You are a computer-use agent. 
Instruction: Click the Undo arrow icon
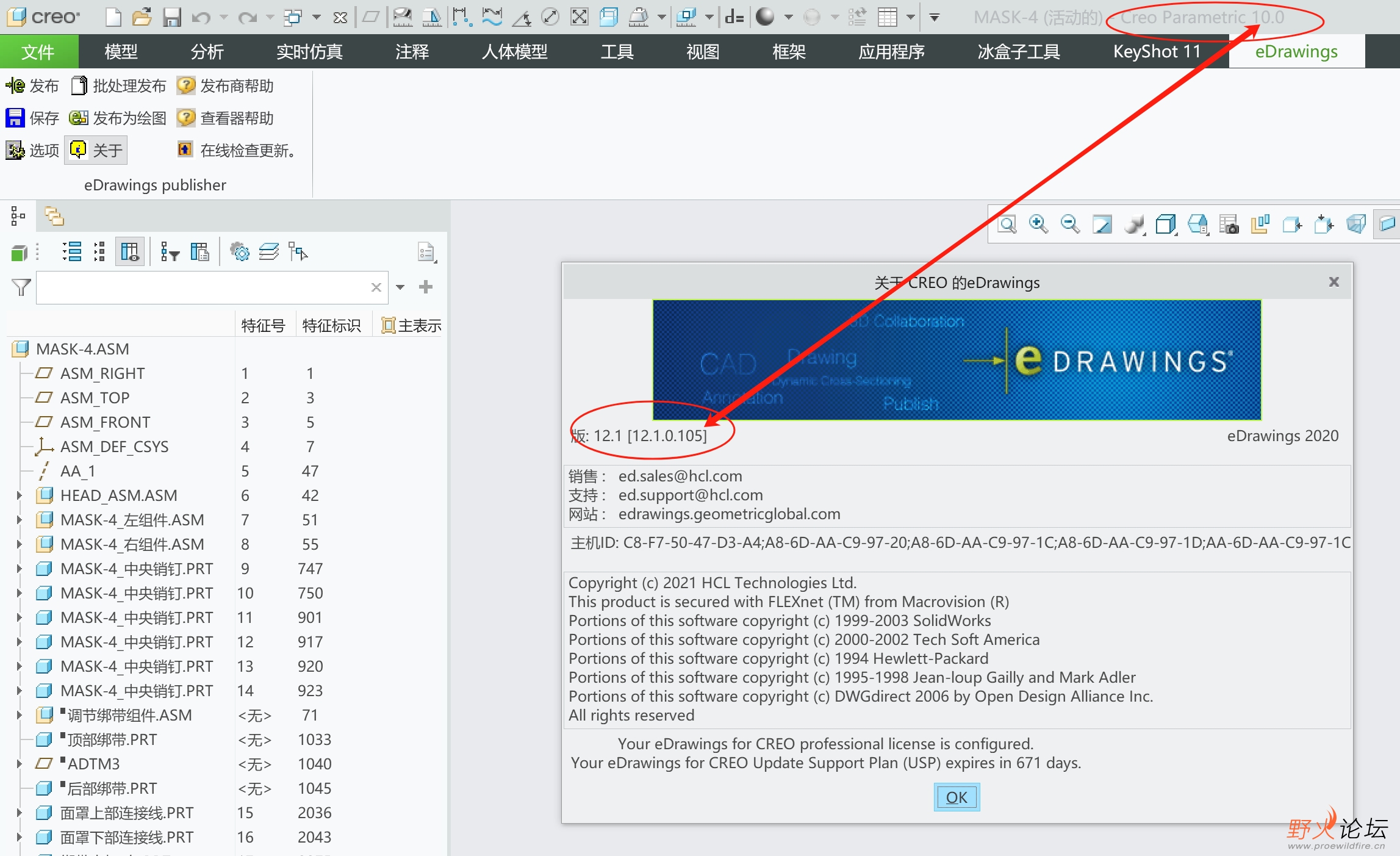[x=201, y=18]
